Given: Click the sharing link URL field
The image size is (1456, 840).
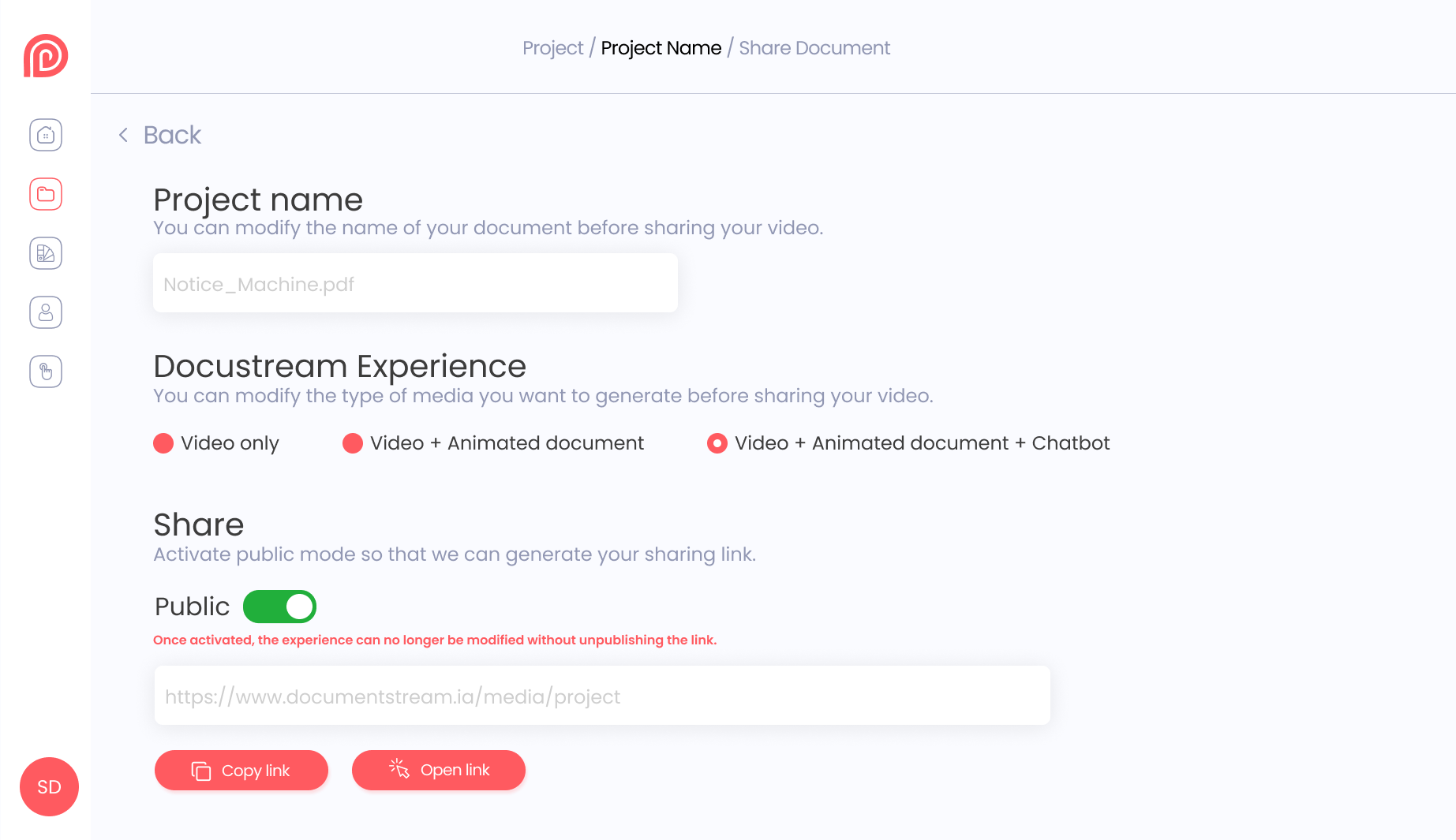Looking at the screenshot, I should click(x=602, y=696).
